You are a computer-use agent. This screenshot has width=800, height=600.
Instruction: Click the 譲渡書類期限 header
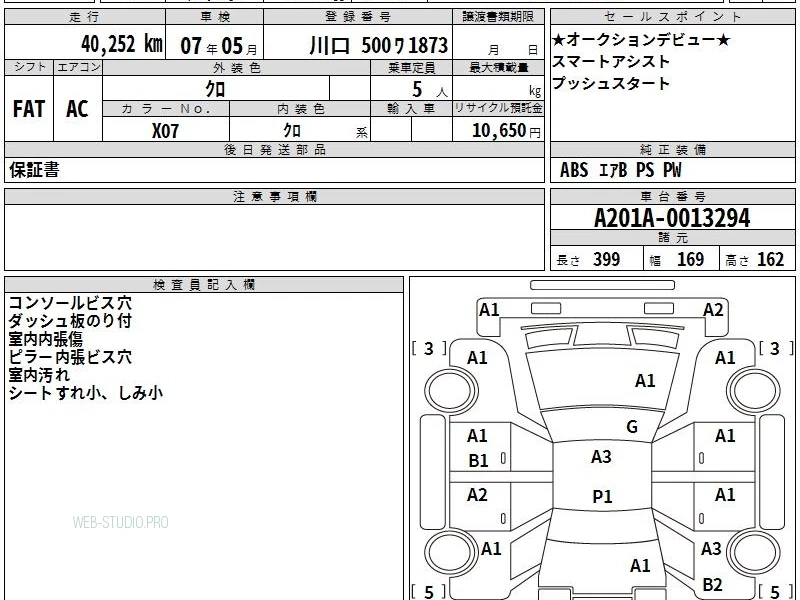[x=498, y=17]
